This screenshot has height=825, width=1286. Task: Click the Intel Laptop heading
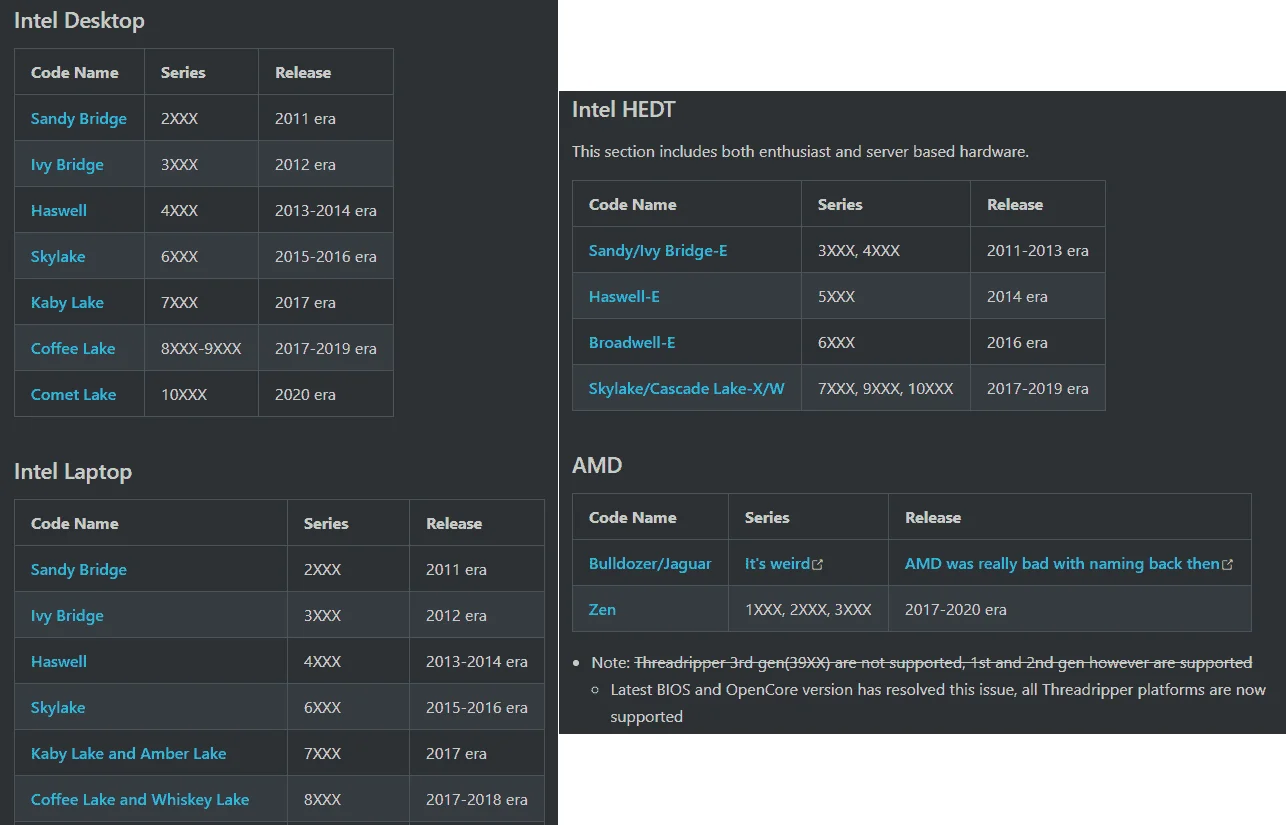[x=73, y=471]
